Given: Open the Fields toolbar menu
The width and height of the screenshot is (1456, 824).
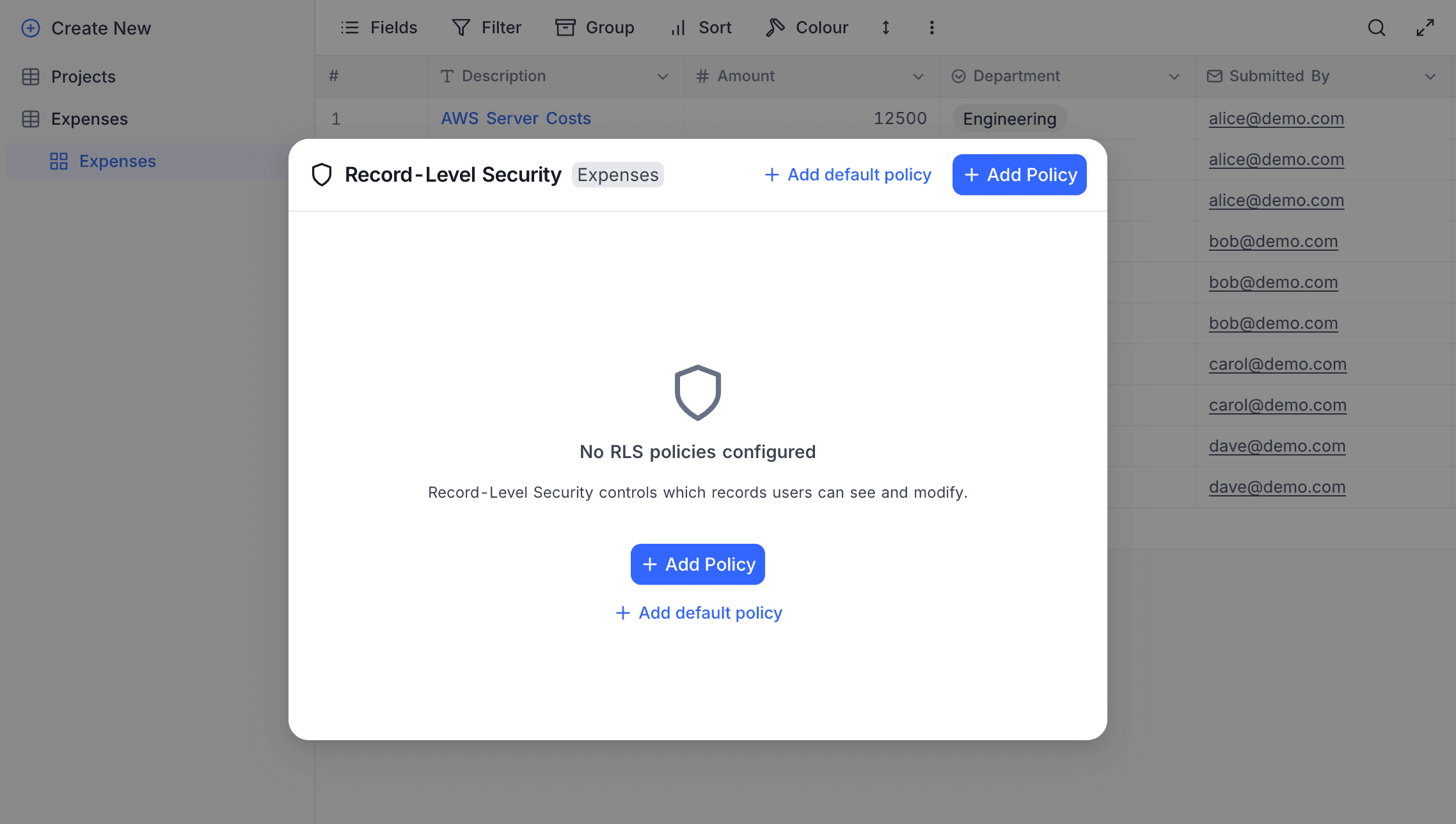Looking at the screenshot, I should 379,28.
